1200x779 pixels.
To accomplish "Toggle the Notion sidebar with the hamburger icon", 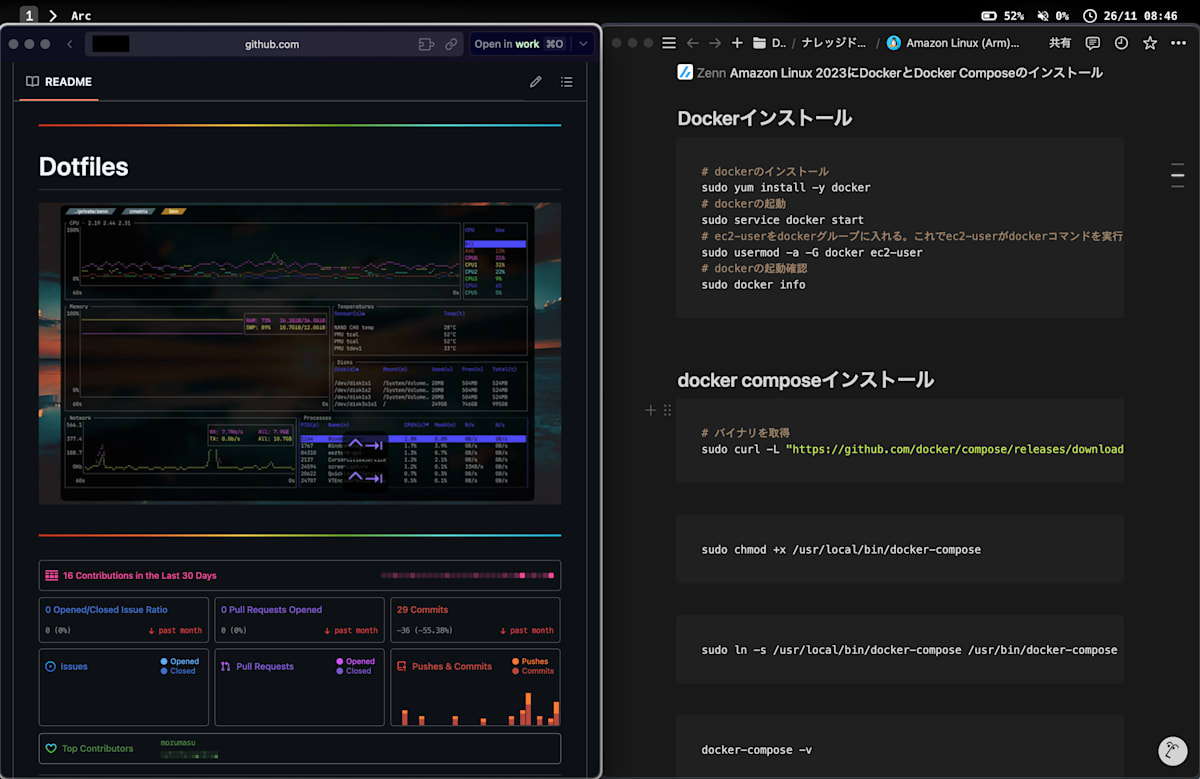I will pos(669,43).
